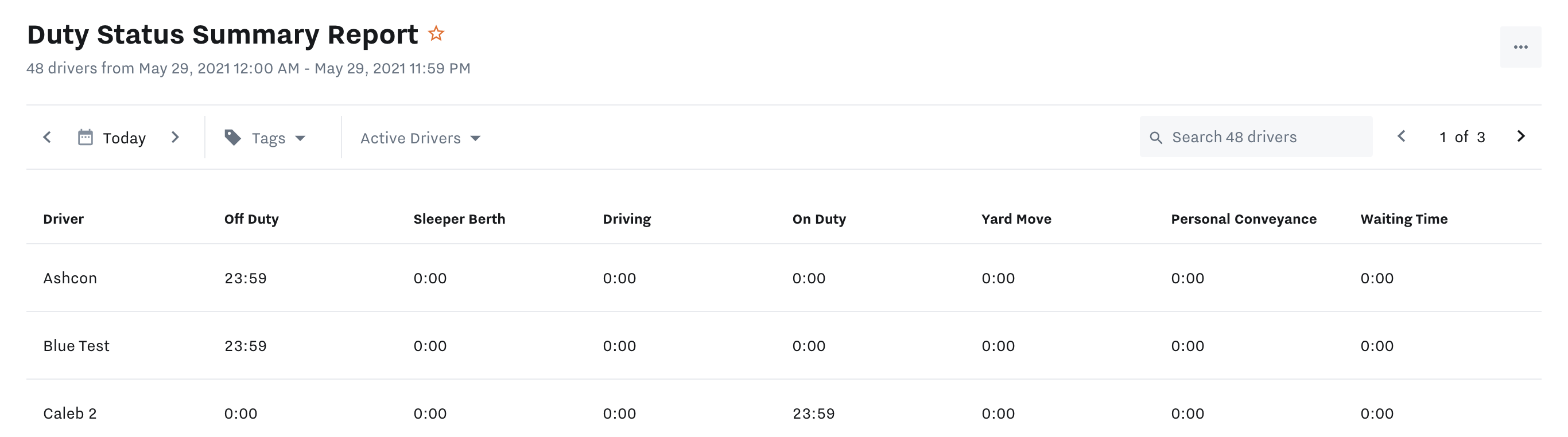Open the three-dot more options menu
This screenshot has height=437, width=1568.
click(x=1520, y=47)
